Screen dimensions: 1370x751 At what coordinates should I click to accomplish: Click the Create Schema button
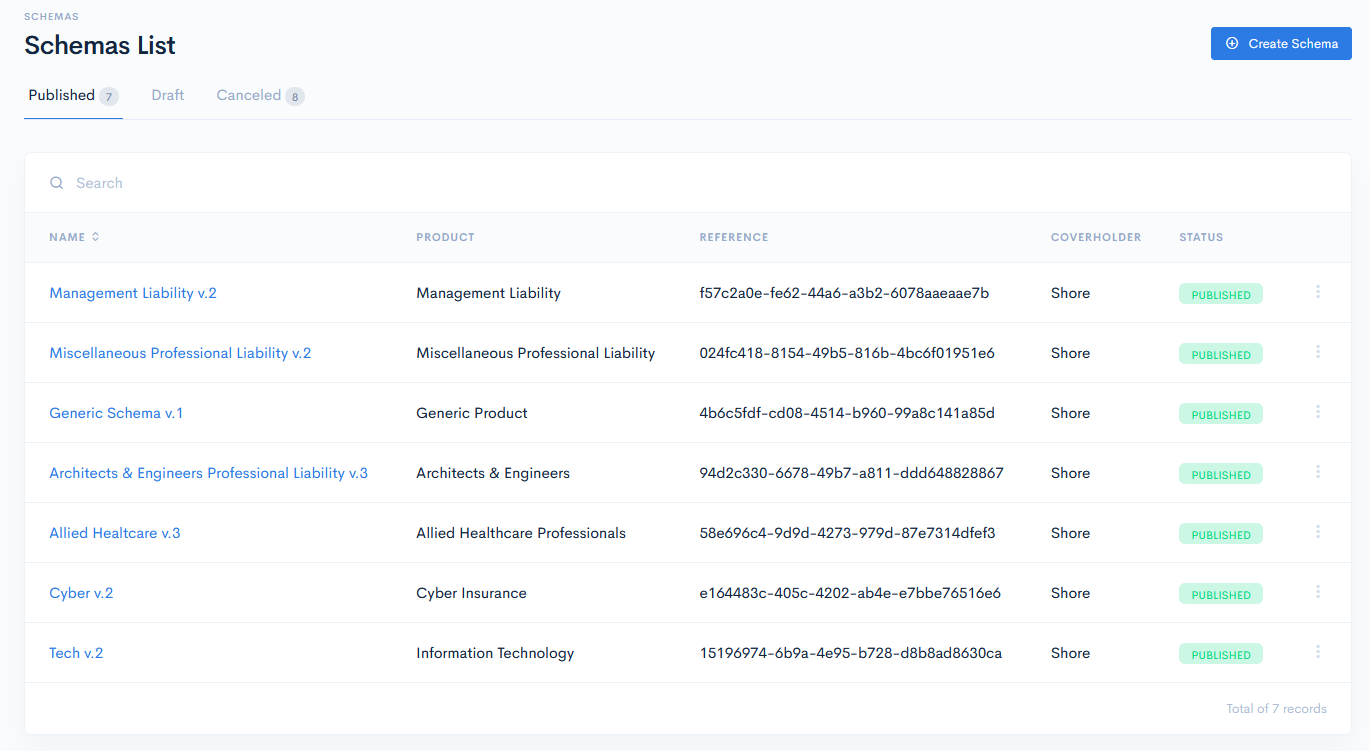click(1281, 43)
